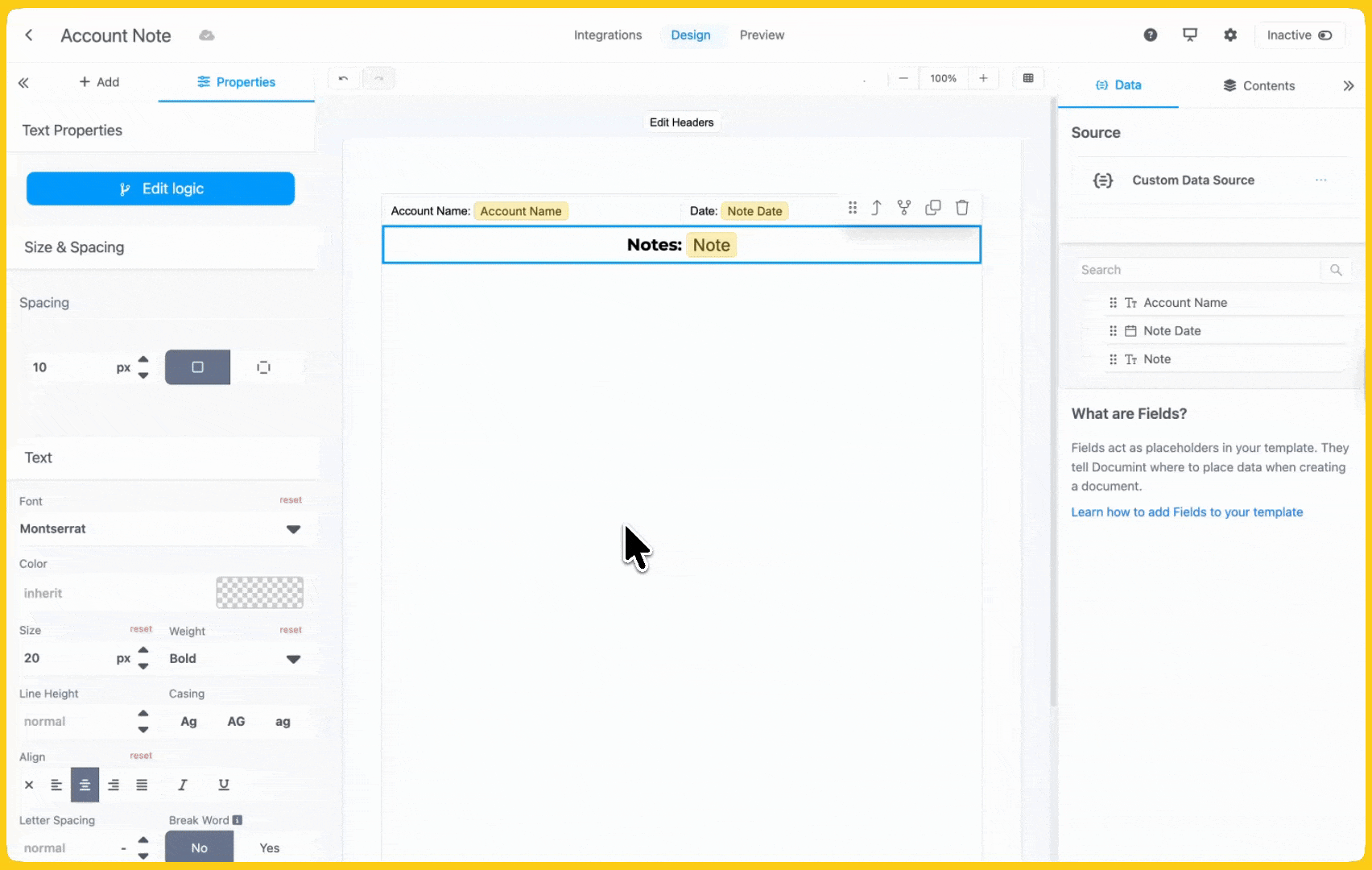Click the fields Search input box

tap(1197, 270)
